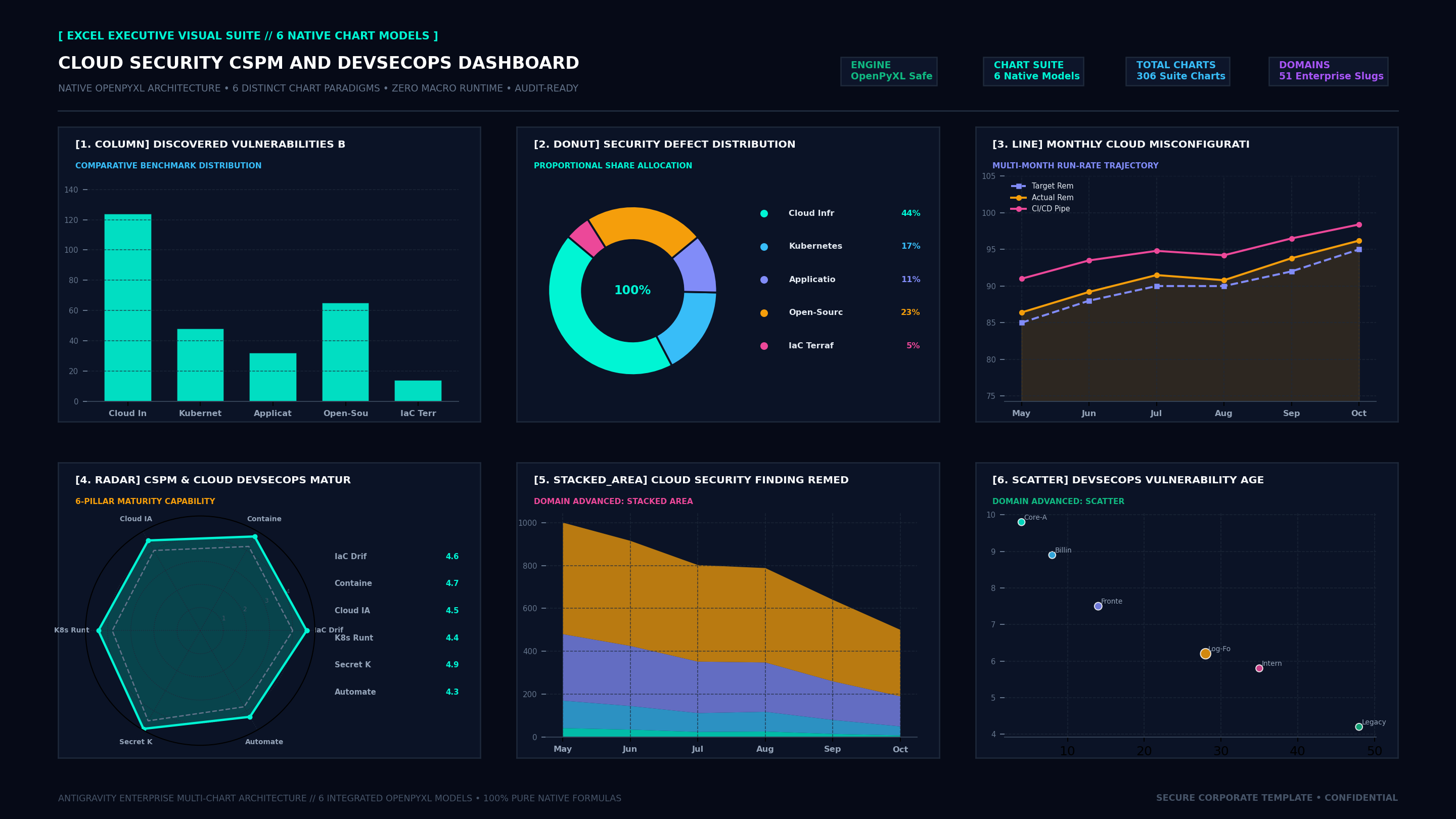Click the Cloud Infr 44% percentage
The width and height of the screenshot is (1456, 819).
911,214
